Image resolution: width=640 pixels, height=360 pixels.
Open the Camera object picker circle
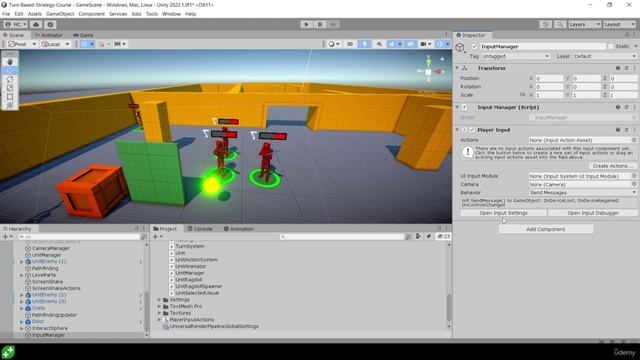tap(634, 184)
